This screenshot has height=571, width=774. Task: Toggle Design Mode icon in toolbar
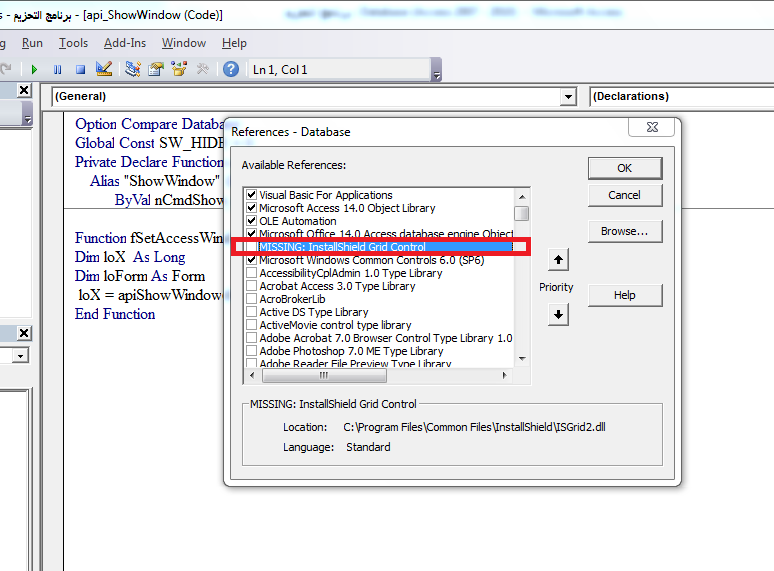coord(104,69)
